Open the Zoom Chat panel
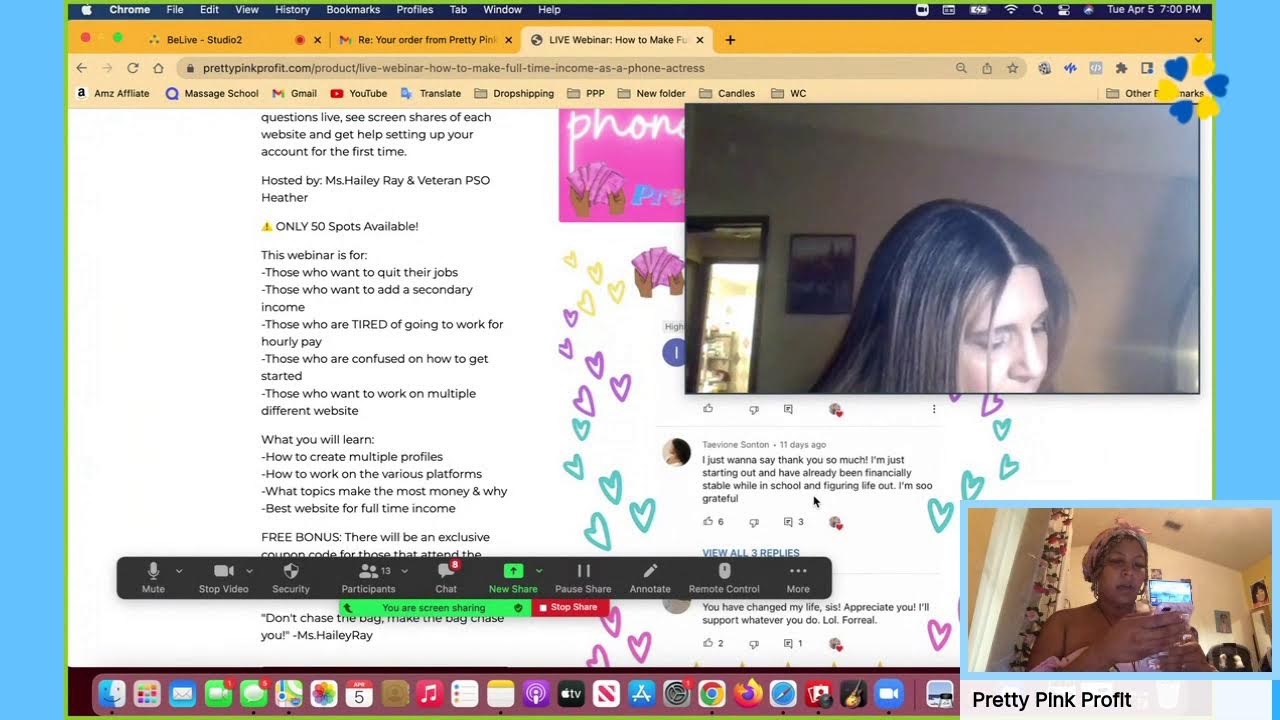 pyautogui.click(x=446, y=578)
